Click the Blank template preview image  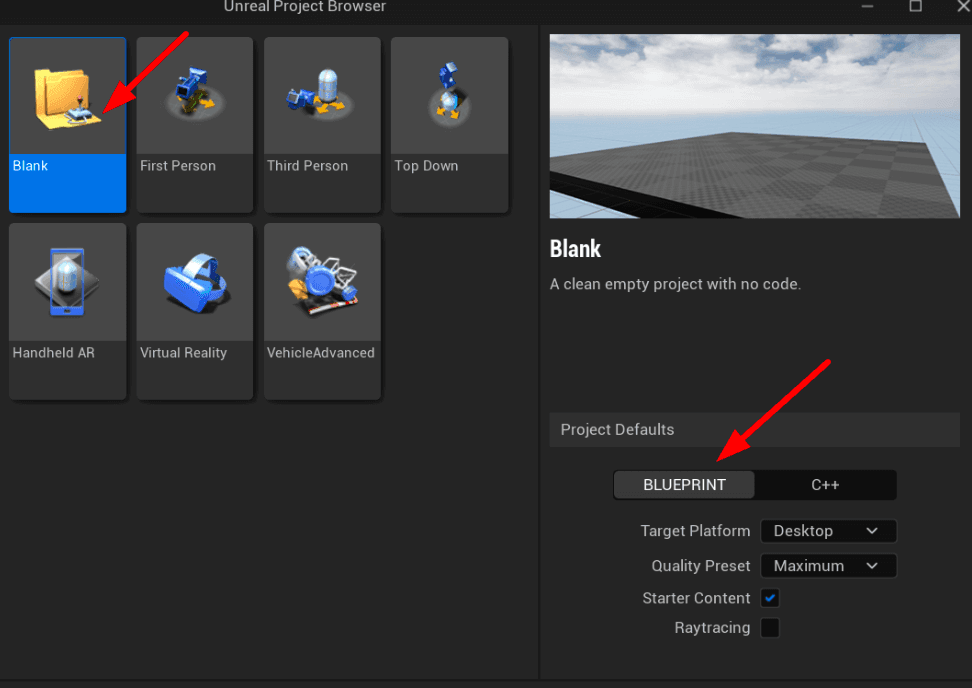[754, 126]
